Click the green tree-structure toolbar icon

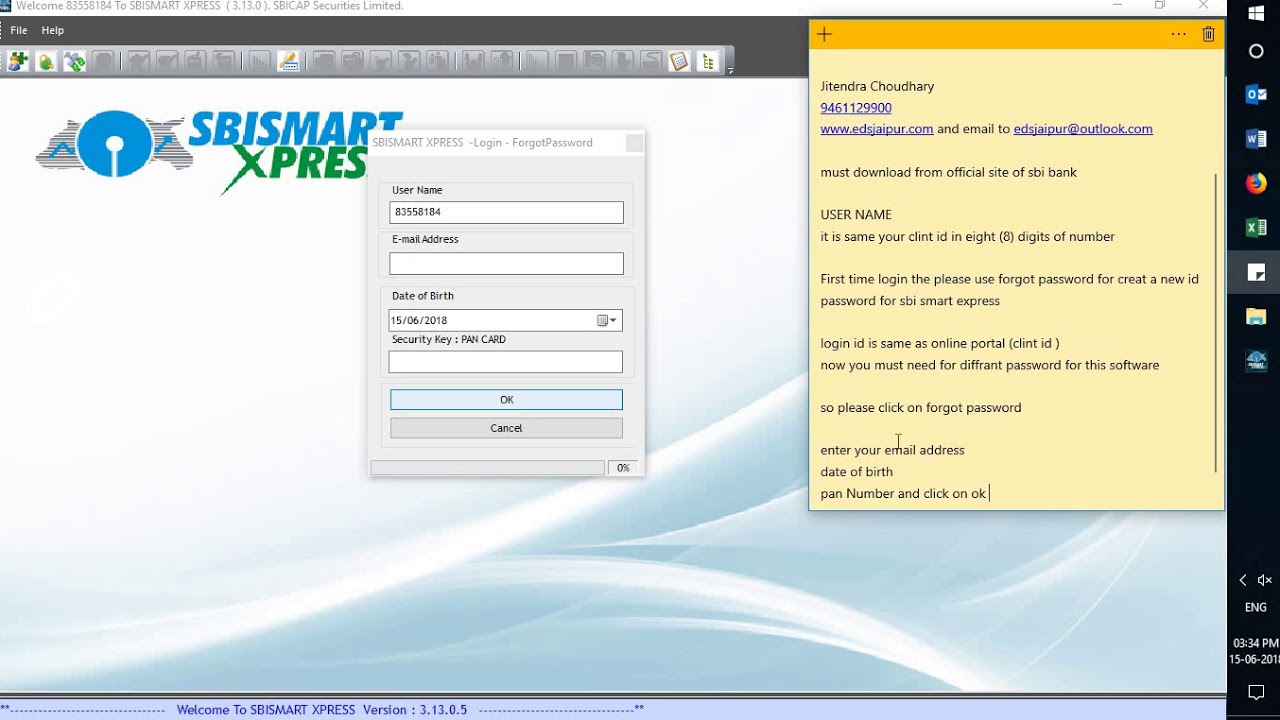(x=708, y=62)
